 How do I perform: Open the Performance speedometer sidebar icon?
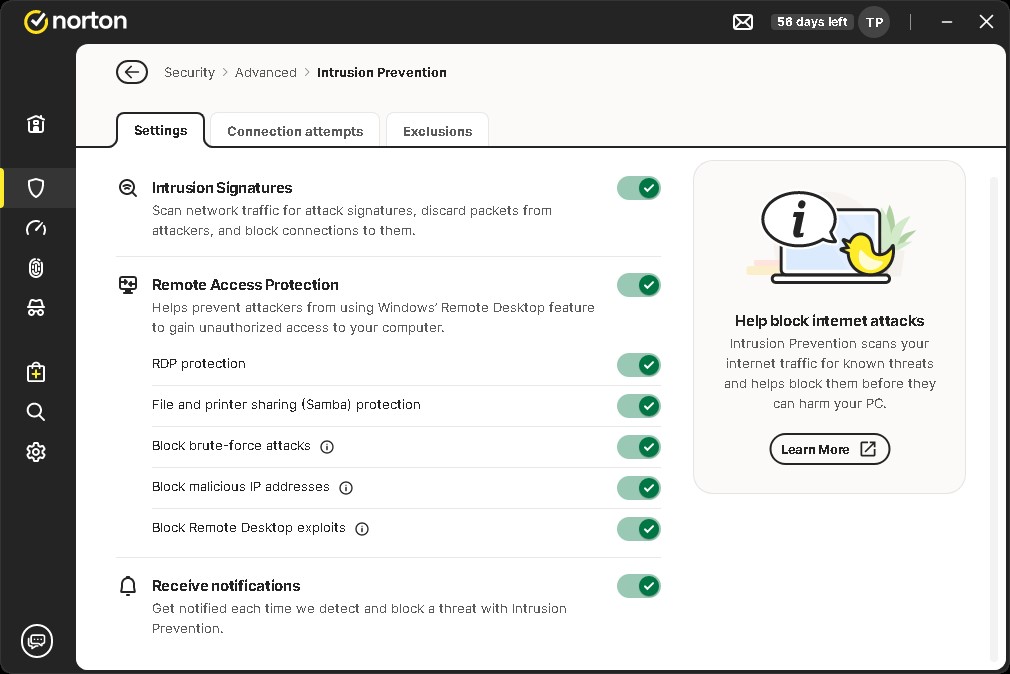click(36, 228)
